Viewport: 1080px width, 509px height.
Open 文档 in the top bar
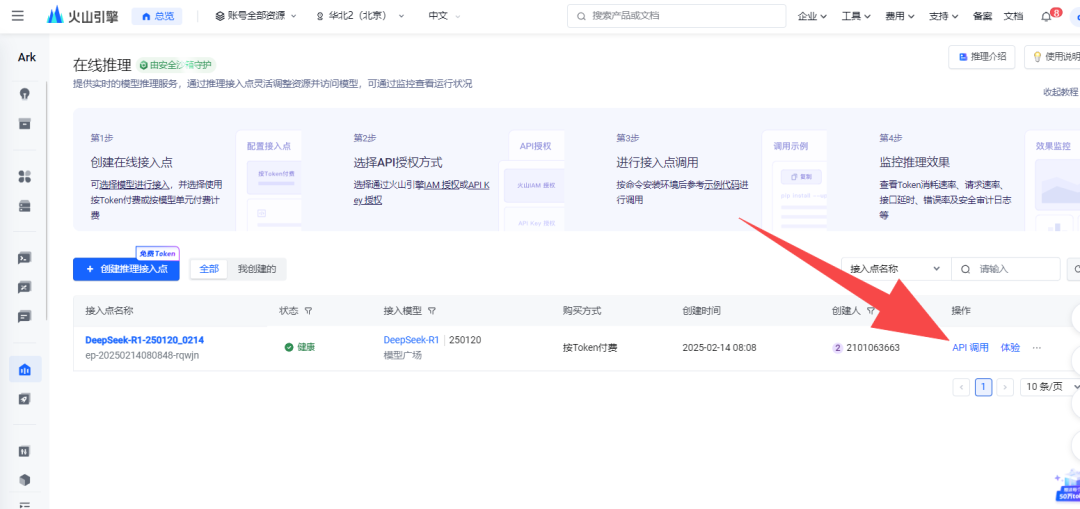coord(1013,17)
